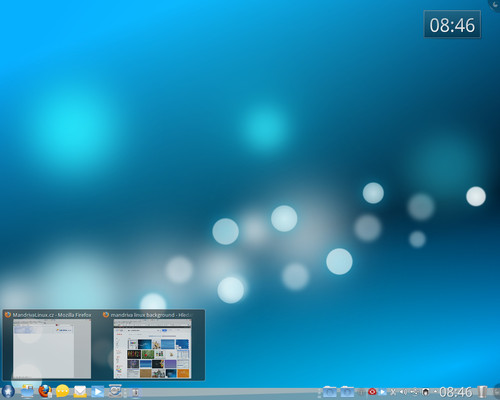Image resolution: width=500 pixels, height=400 pixels.
Task: Open the yellow chat bubble messenger
Action: click(62, 391)
